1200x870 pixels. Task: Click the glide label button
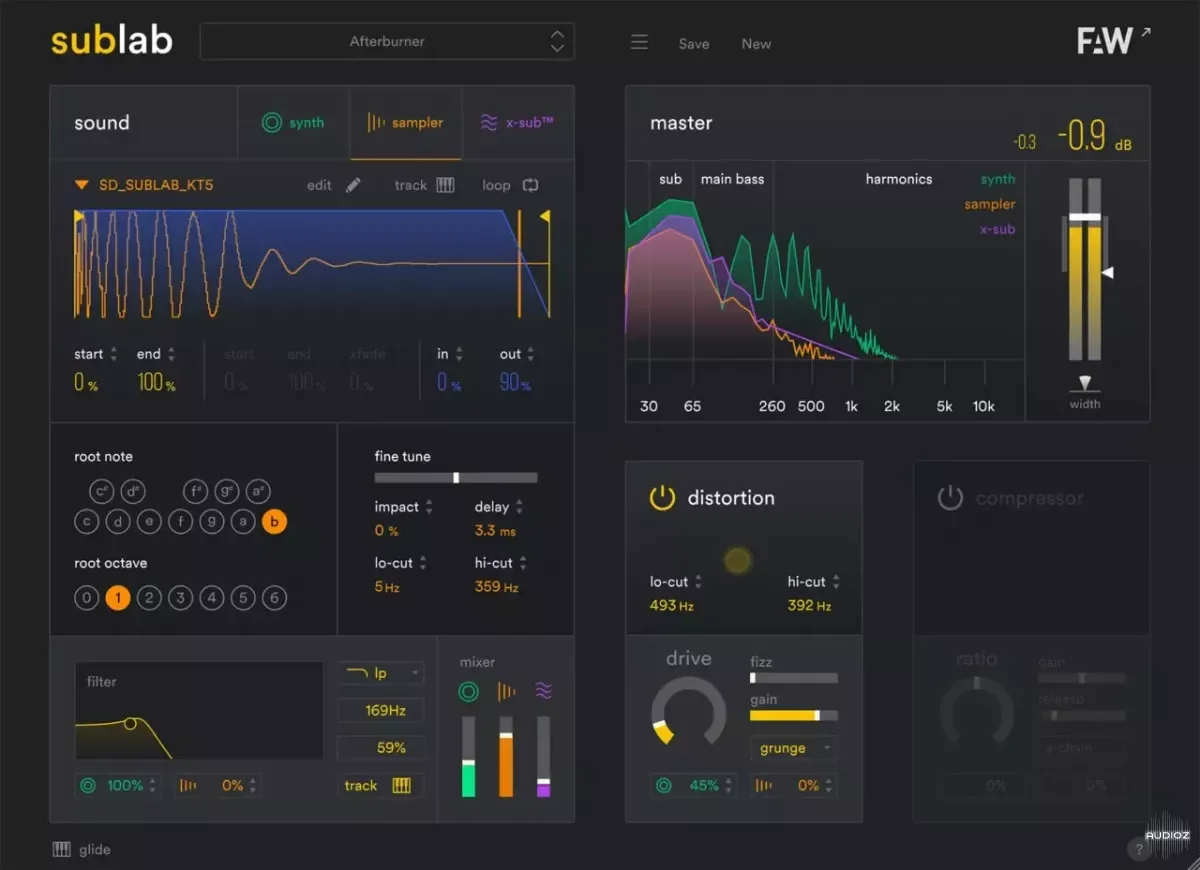(x=95, y=849)
